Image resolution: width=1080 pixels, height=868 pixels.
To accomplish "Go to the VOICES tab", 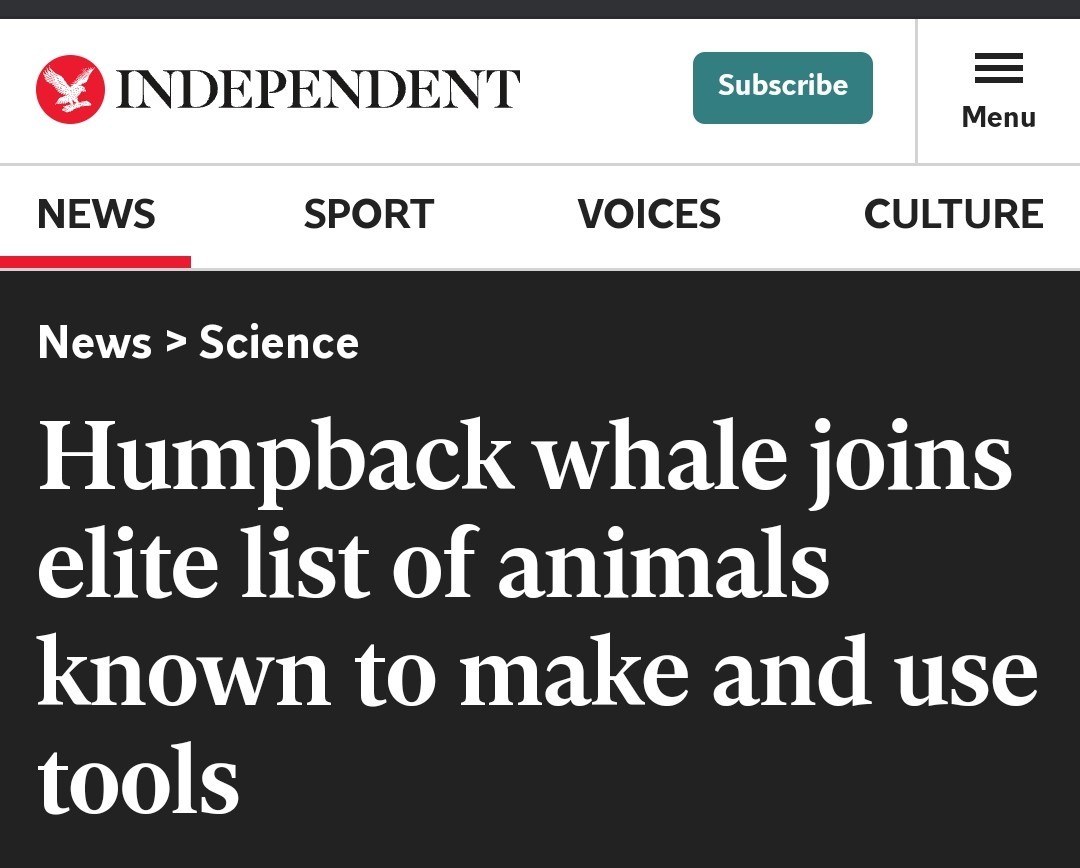I will coord(649,214).
